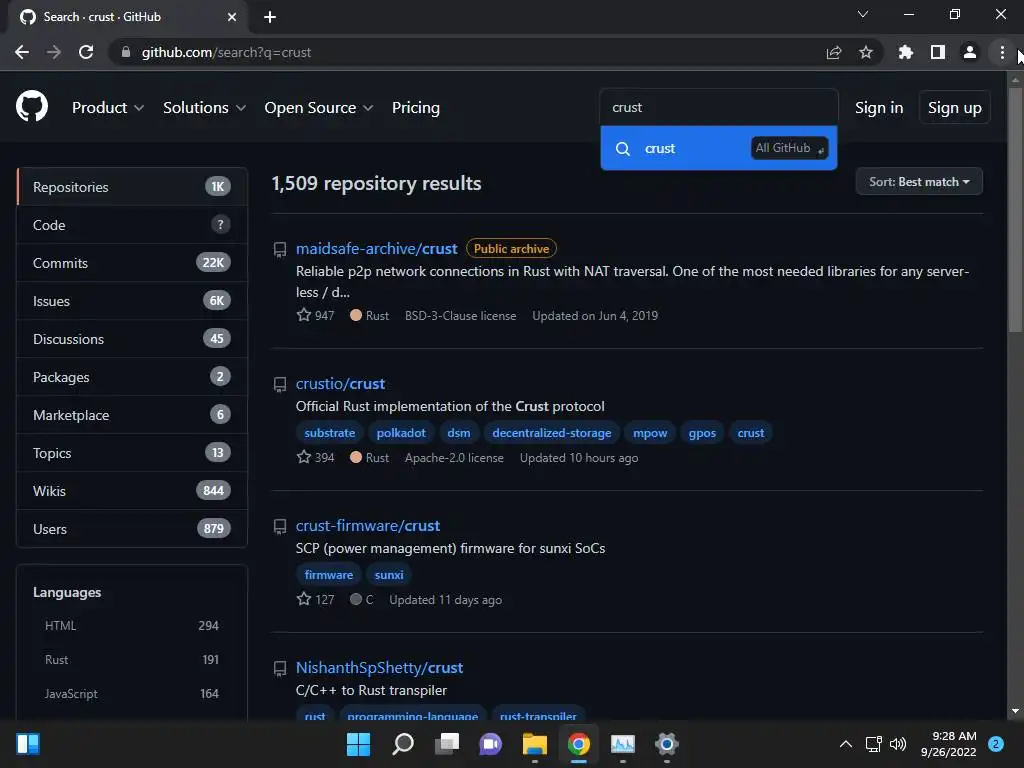The width and height of the screenshot is (1024, 768).
Task: Filter by Rust language
Action: tap(132, 660)
